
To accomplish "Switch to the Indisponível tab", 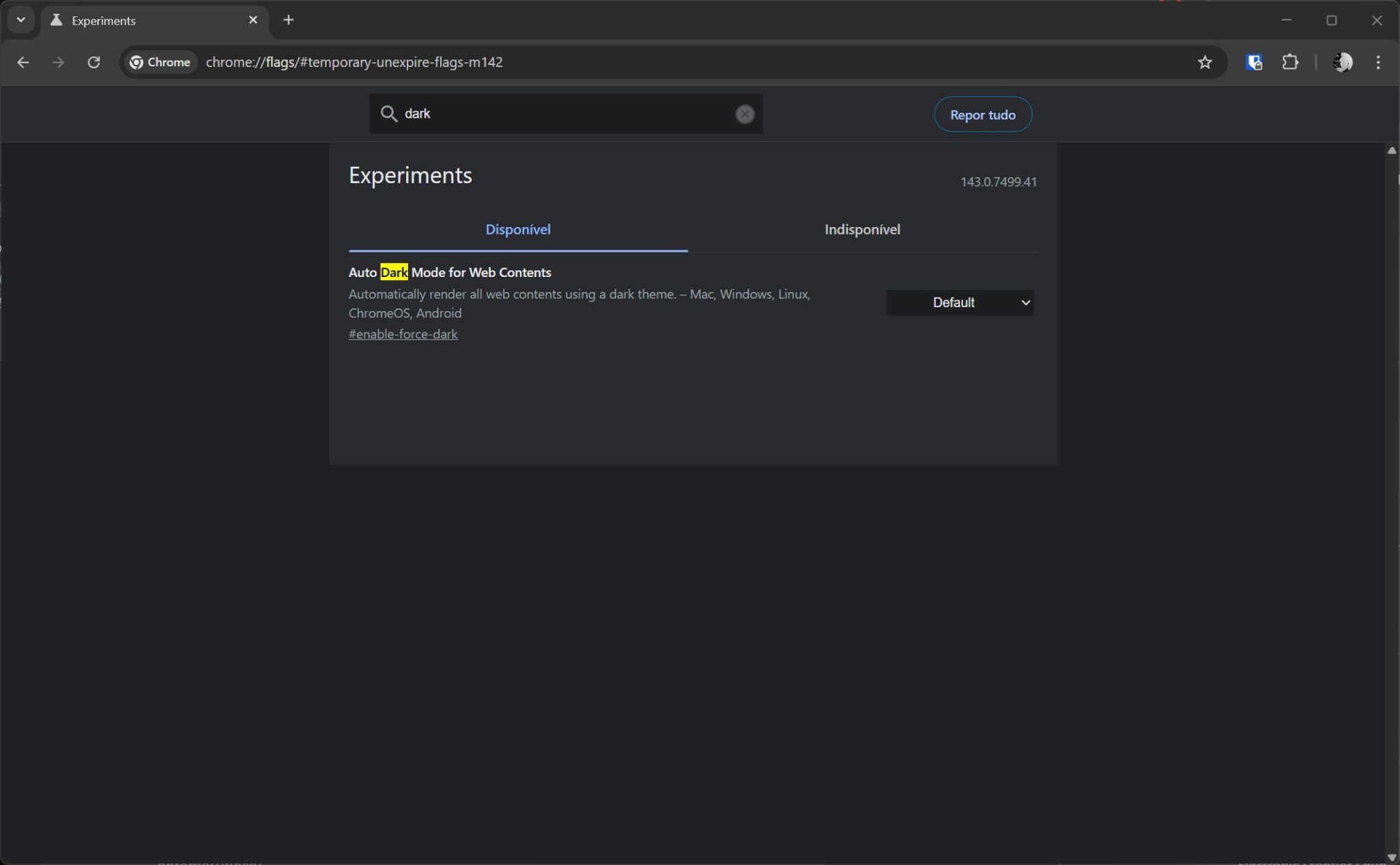I will 862,230.
